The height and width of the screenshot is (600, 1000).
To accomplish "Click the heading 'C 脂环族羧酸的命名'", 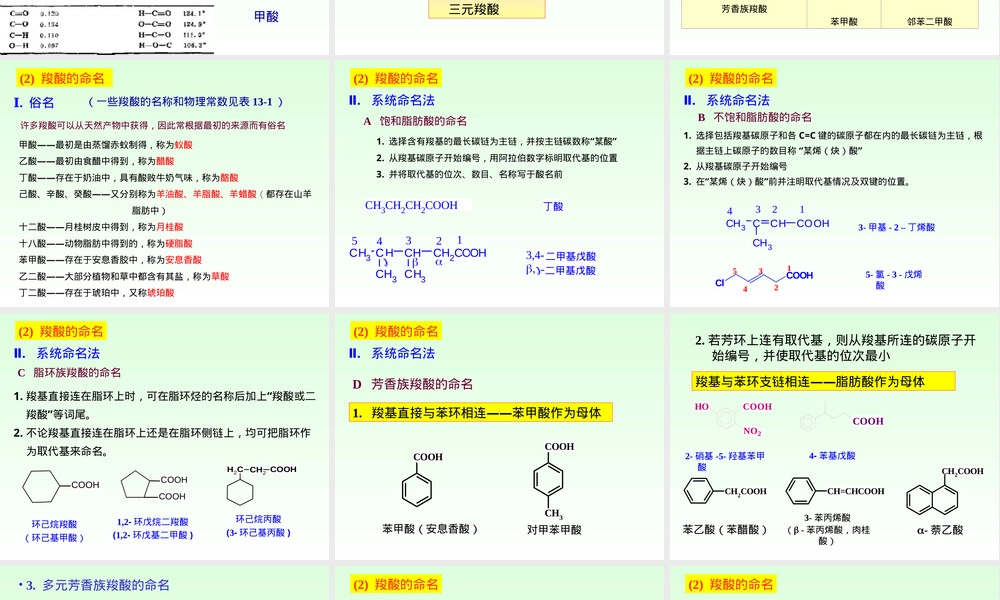I will click(x=69, y=373).
